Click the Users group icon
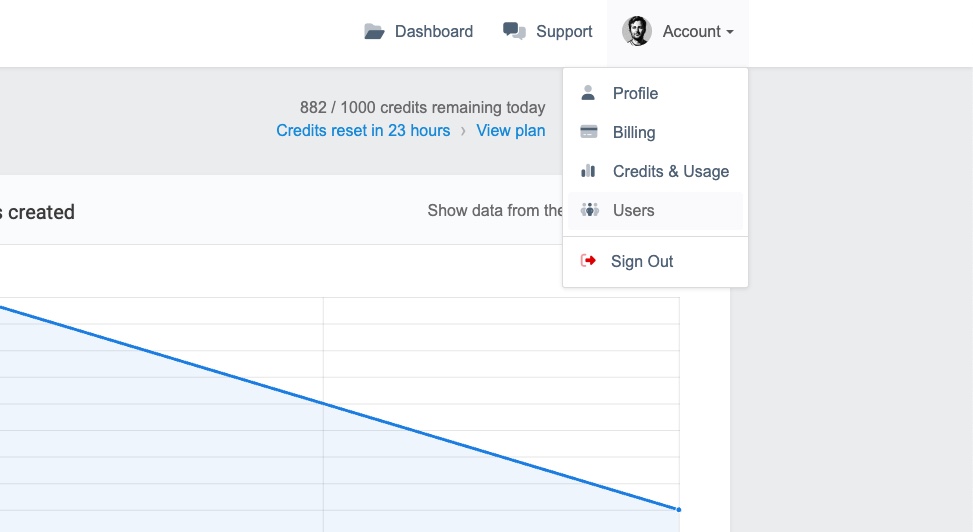Viewport: 973px width, 532px height. click(590, 210)
